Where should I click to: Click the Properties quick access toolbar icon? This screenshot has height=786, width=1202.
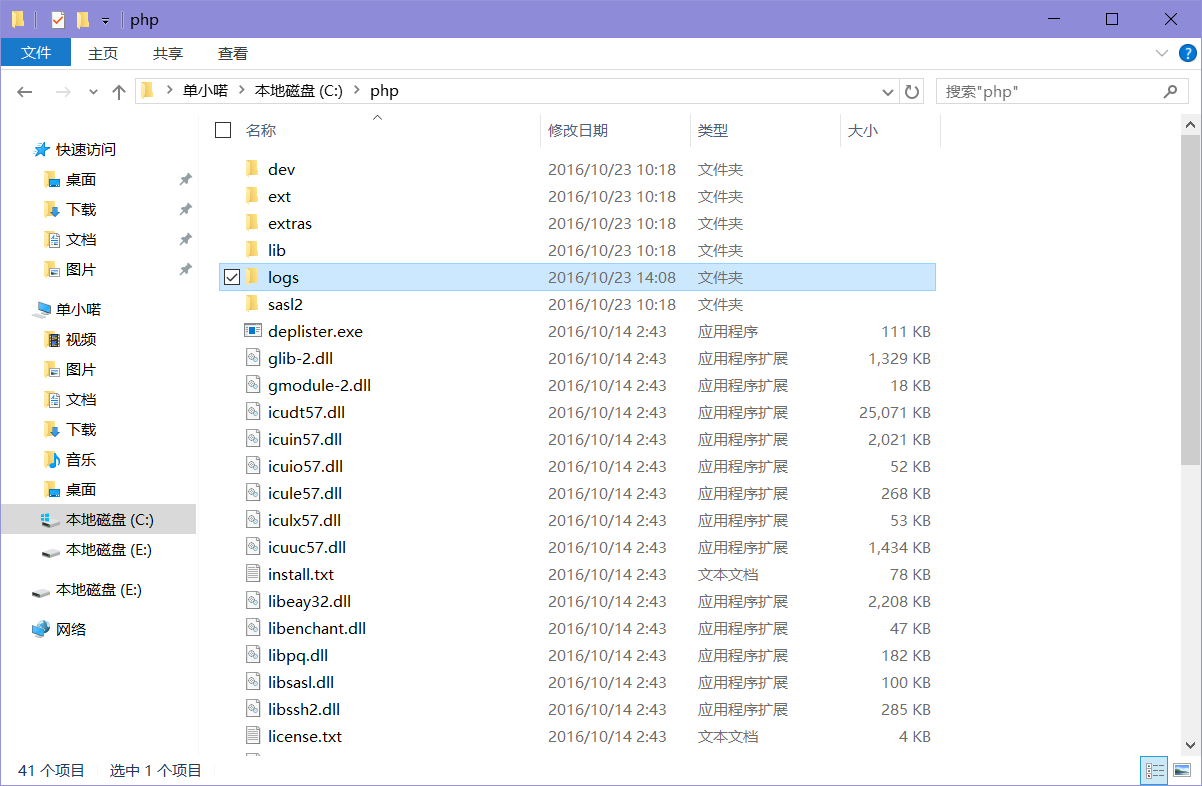click(x=57, y=19)
